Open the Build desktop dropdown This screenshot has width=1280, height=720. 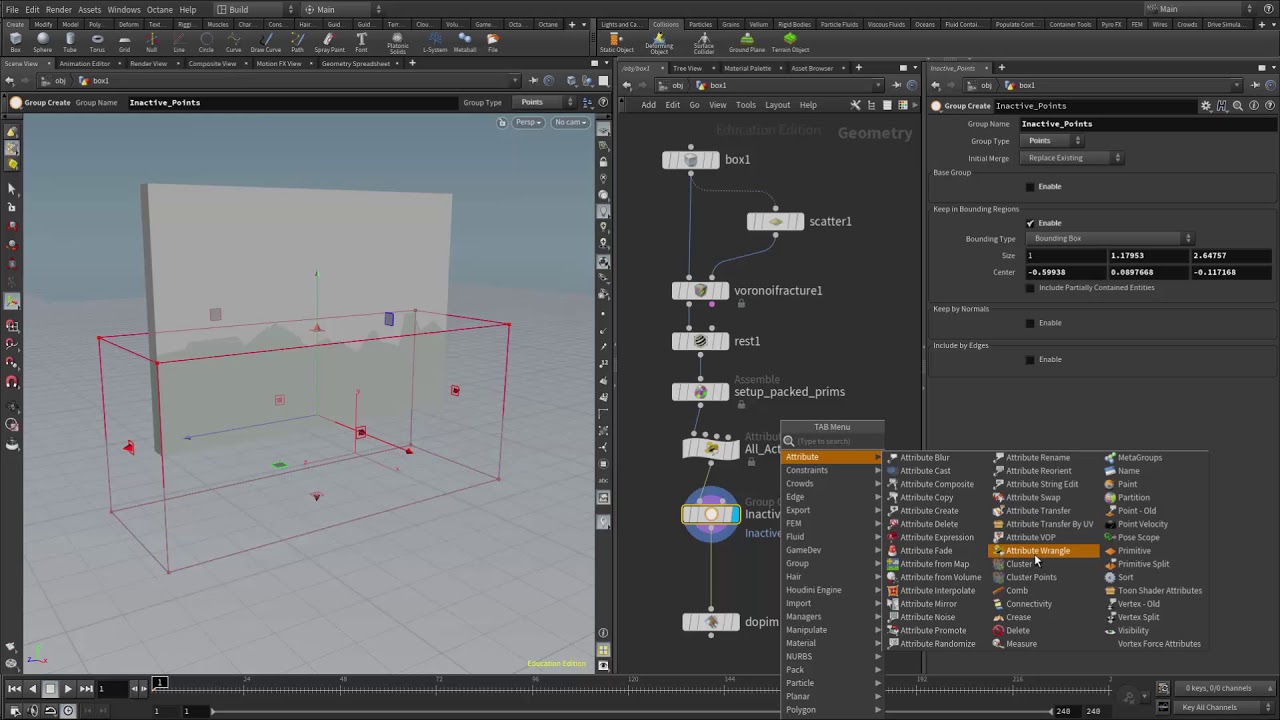point(256,9)
